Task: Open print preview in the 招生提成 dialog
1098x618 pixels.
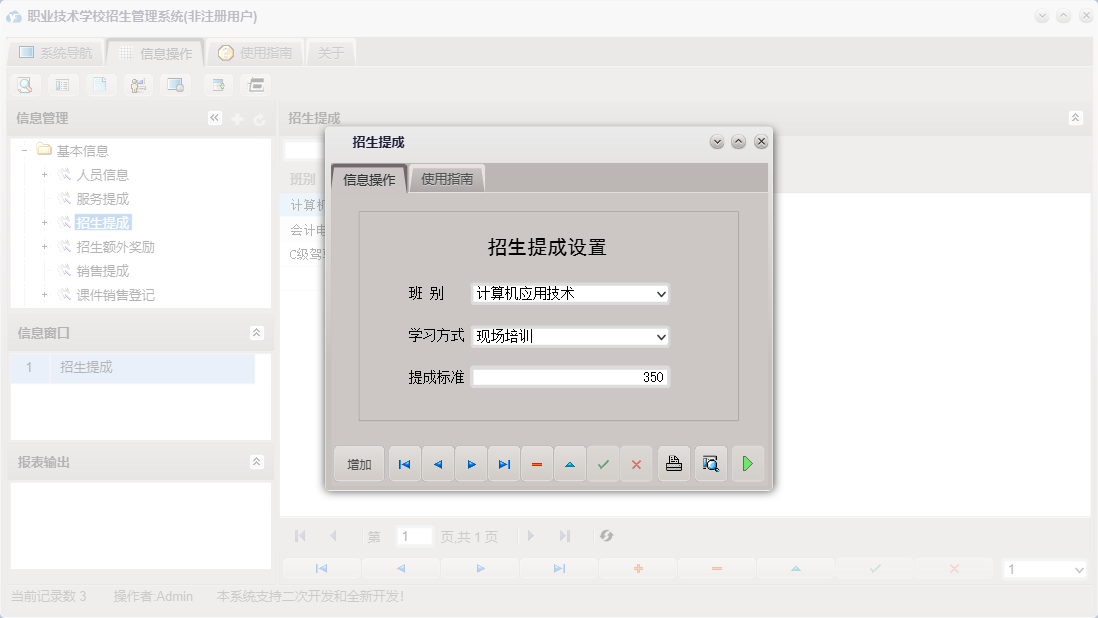Action: 710,463
